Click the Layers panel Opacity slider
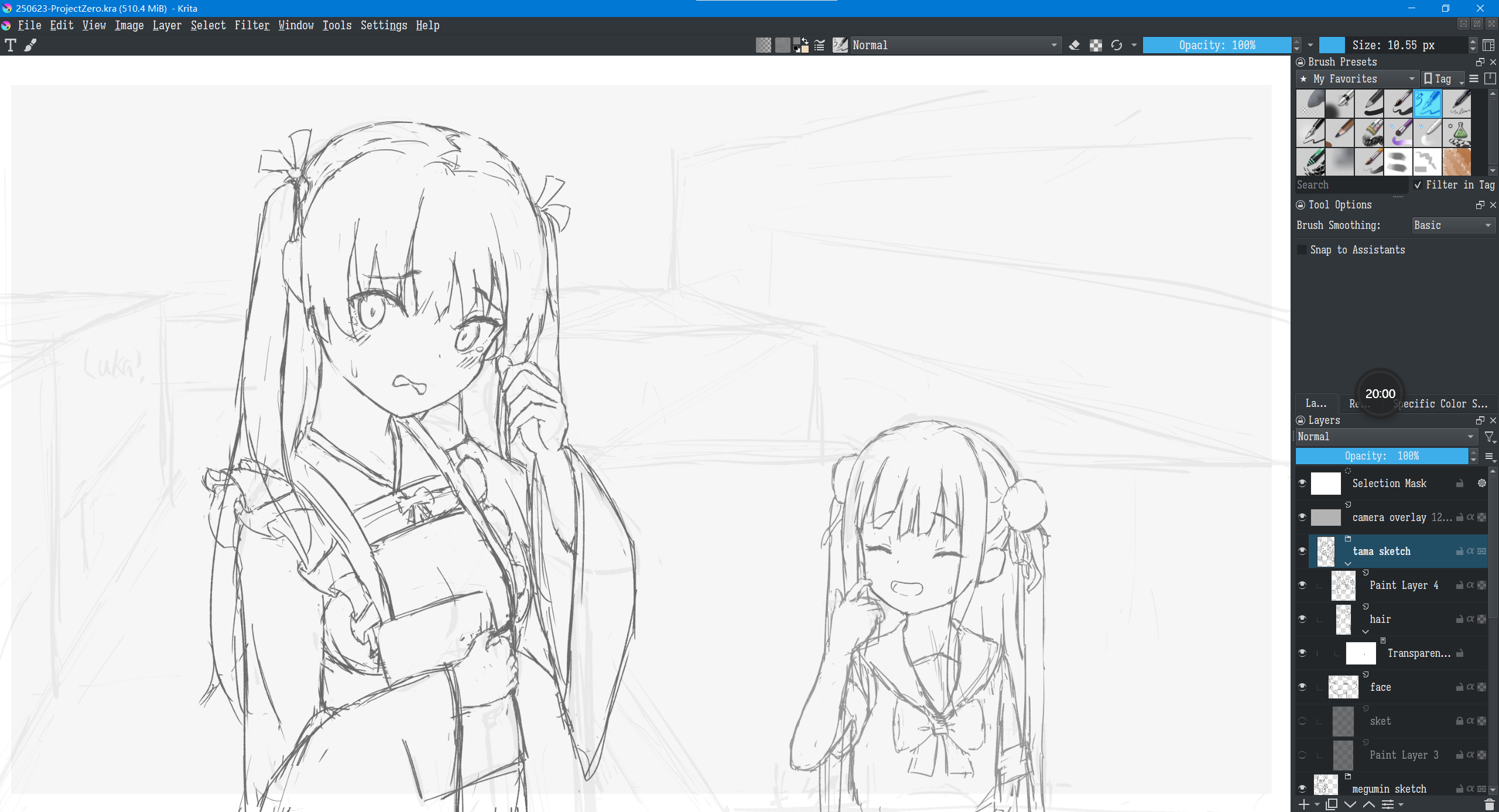Image resolution: width=1499 pixels, height=812 pixels. [1382, 456]
